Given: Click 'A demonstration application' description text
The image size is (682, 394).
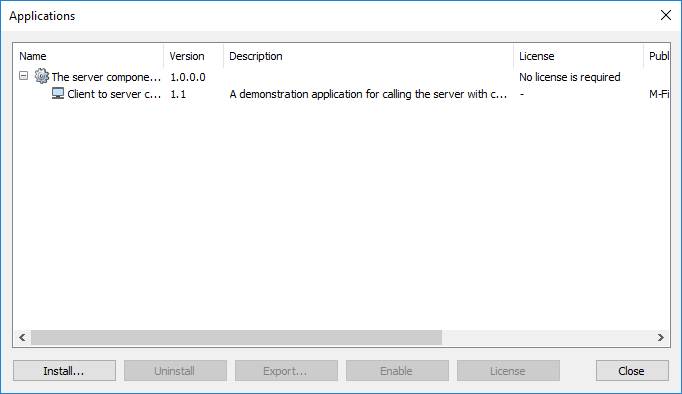Looking at the screenshot, I should (x=368, y=94).
